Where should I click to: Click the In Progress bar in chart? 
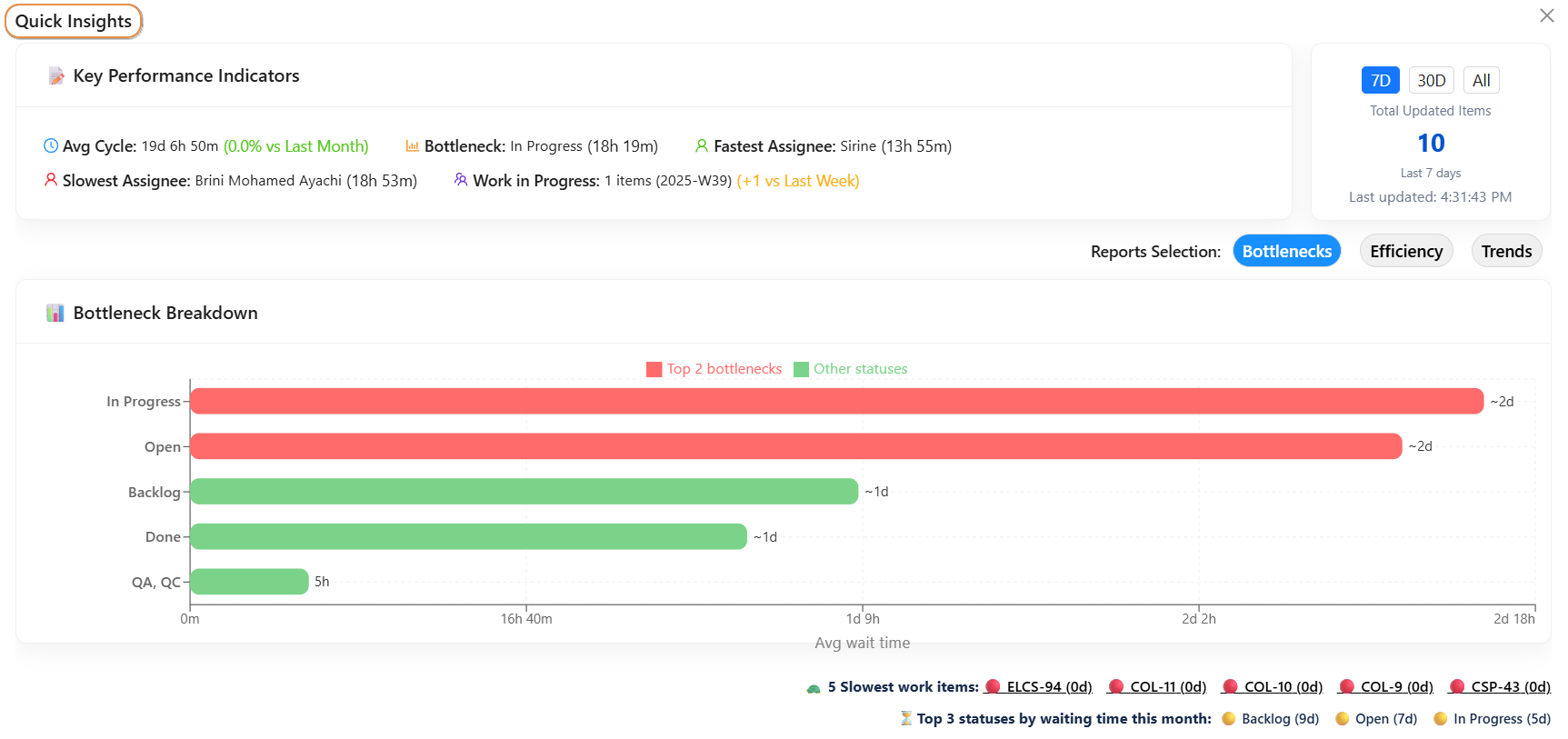836,402
